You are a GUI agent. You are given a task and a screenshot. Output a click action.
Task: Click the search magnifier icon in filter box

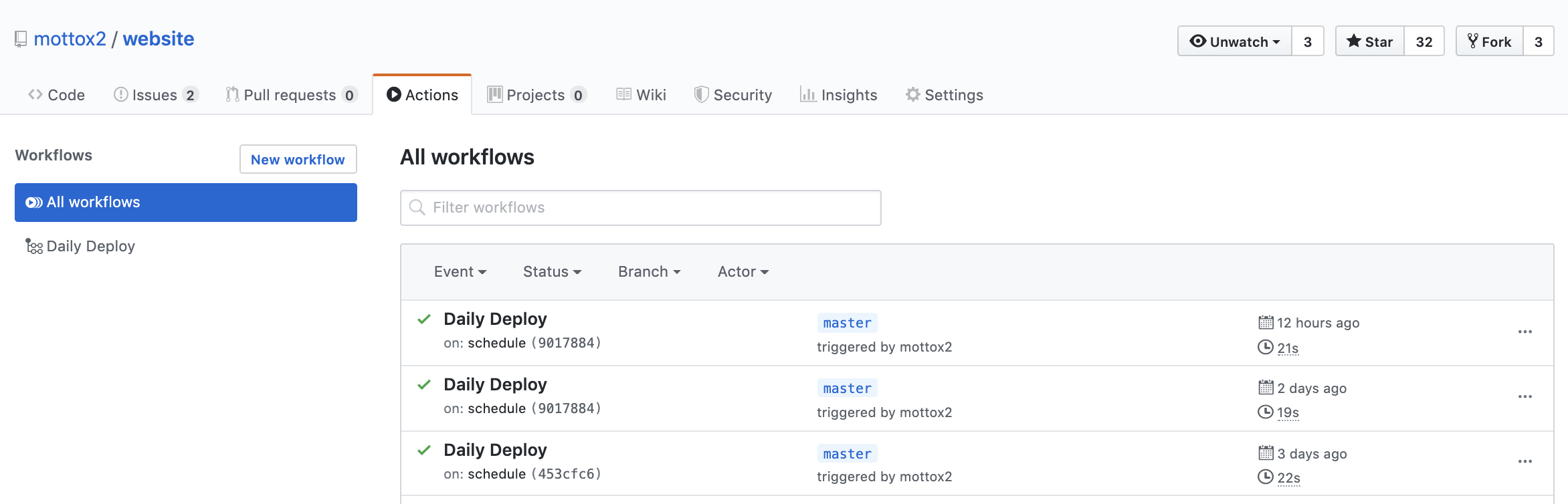417,208
